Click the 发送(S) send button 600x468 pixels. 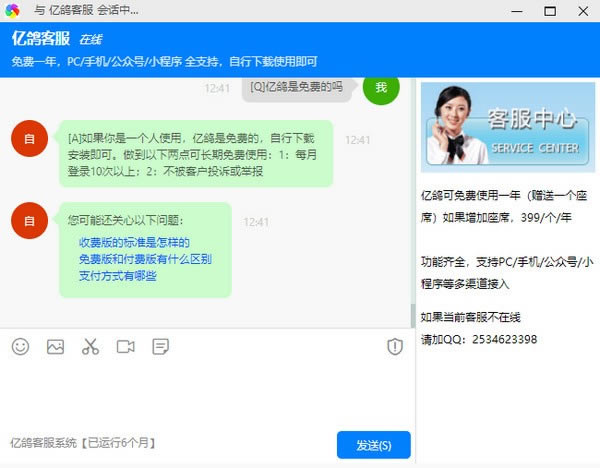373,445
